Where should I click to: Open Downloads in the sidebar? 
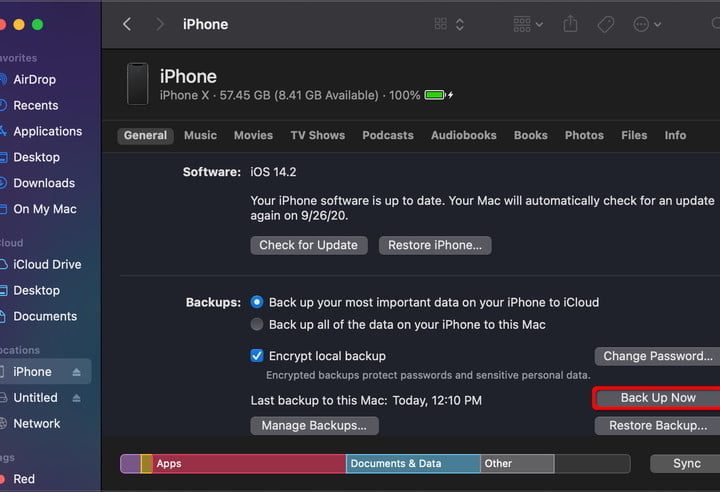tap(44, 183)
